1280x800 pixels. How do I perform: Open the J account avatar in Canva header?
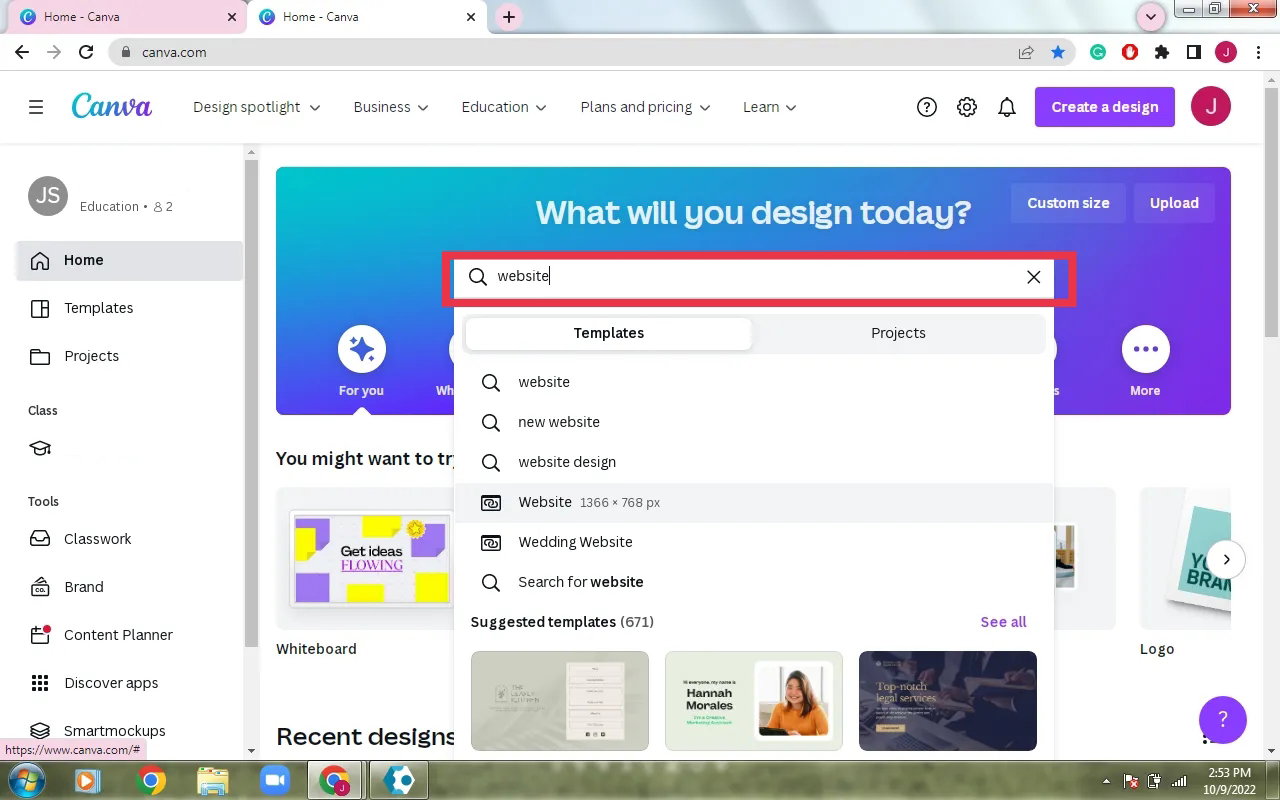pos(1211,107)
